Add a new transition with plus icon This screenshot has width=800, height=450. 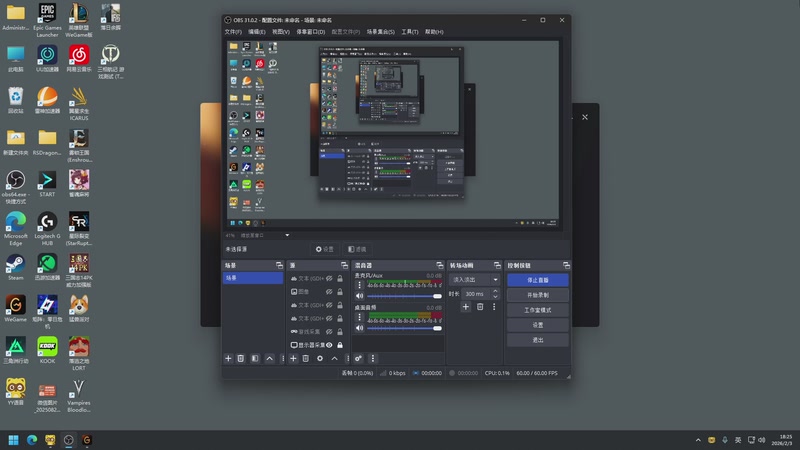tap(465, 307)
